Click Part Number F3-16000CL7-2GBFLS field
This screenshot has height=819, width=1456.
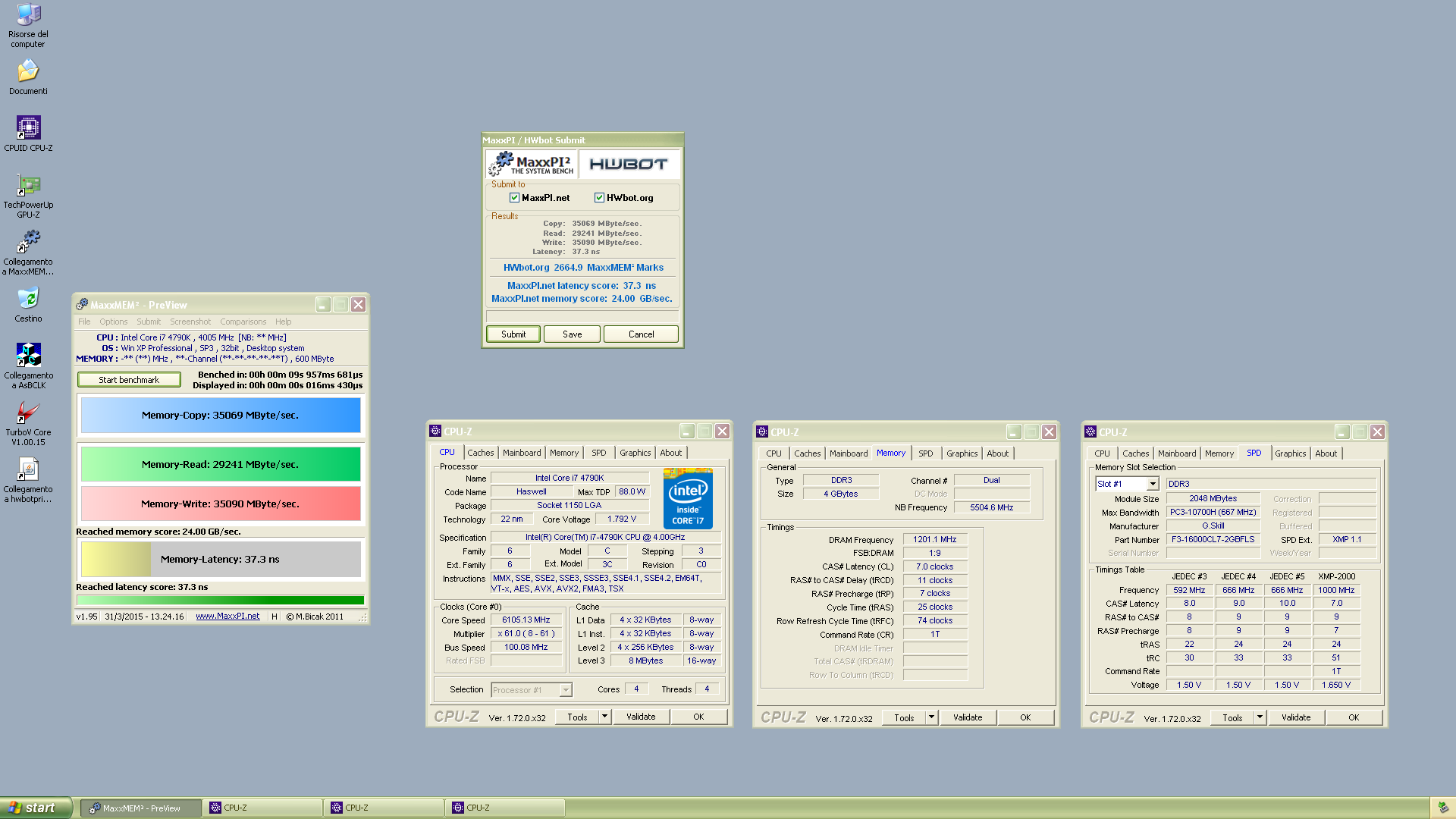point(1213,540)
